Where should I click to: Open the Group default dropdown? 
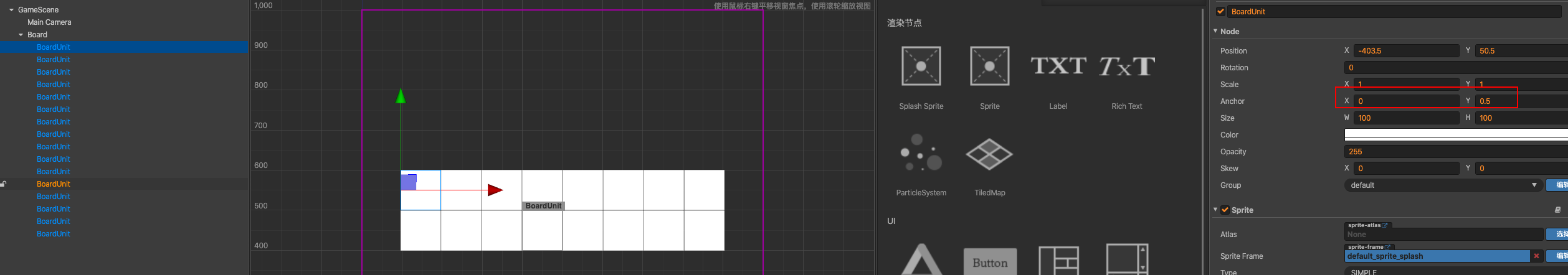1443,185
